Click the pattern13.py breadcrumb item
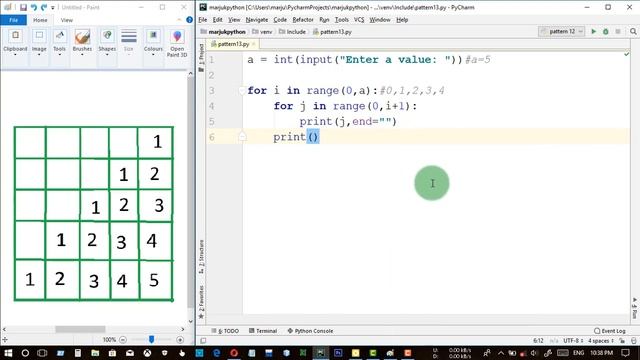Screen dimensions: 640x360 [332, 32]
